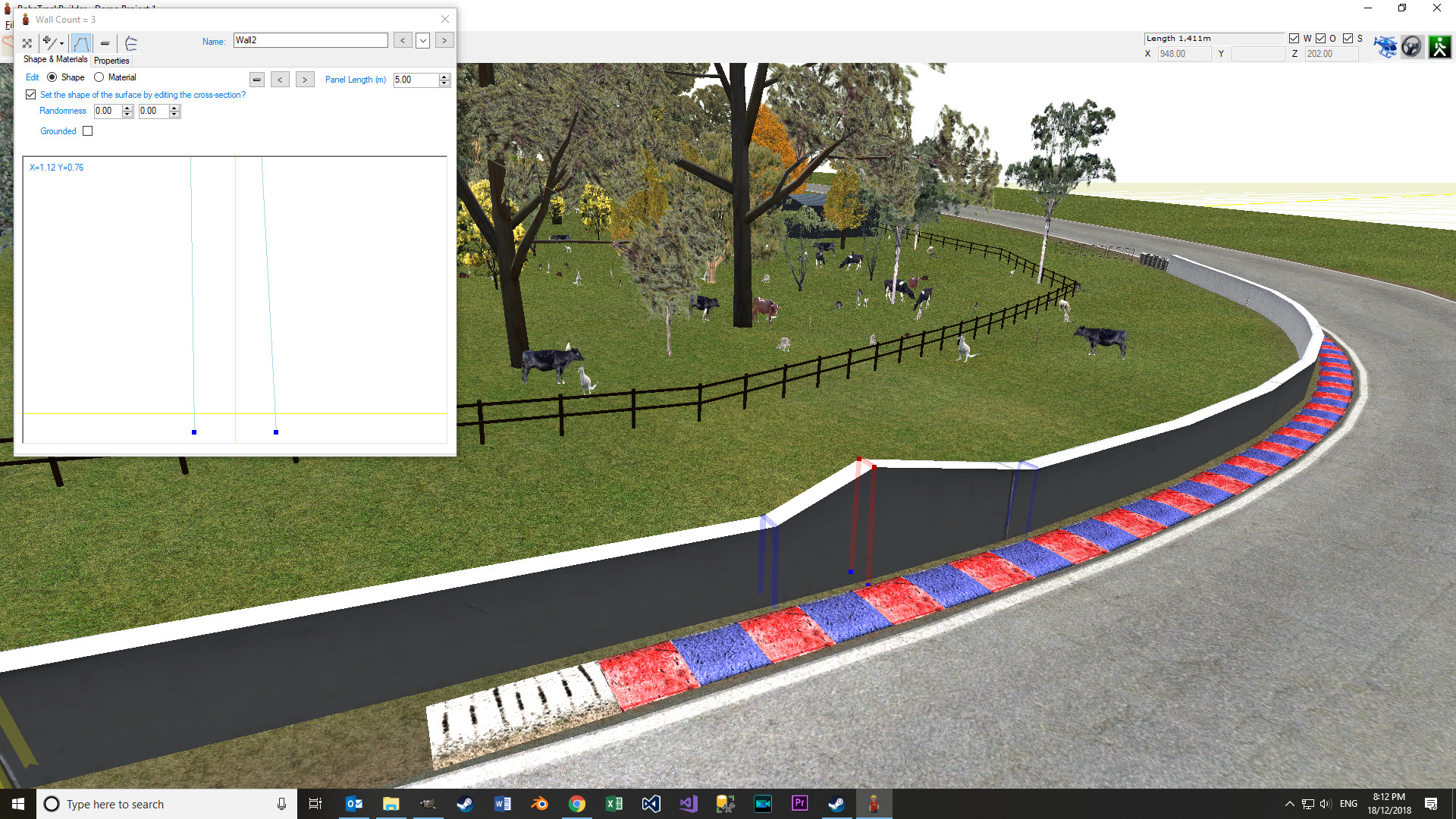Increase Panel Length using the up spinner

click(444, 76)
